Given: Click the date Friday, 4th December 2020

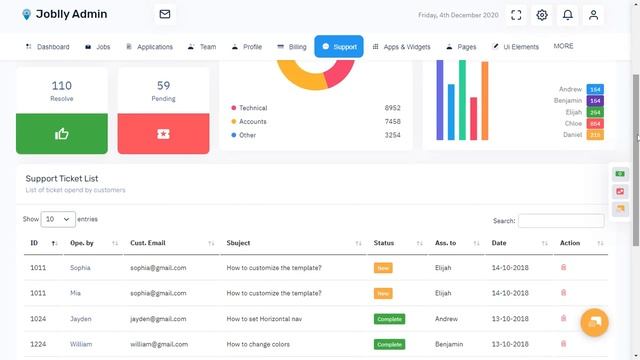Looking at the screenshot, I should tap(458, 15).
